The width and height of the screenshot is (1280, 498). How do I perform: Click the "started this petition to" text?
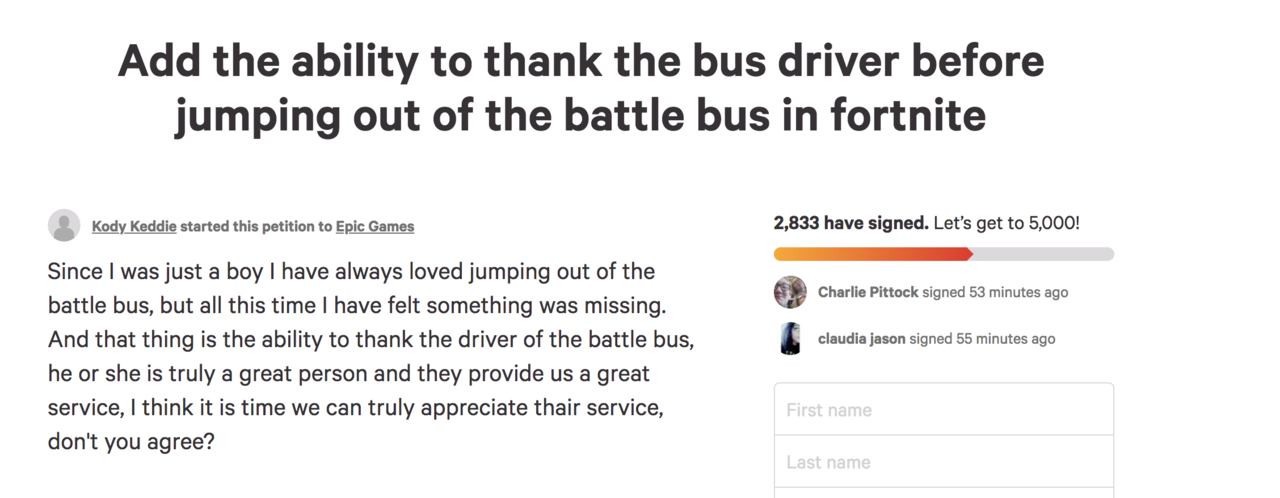tap(256, 226)
